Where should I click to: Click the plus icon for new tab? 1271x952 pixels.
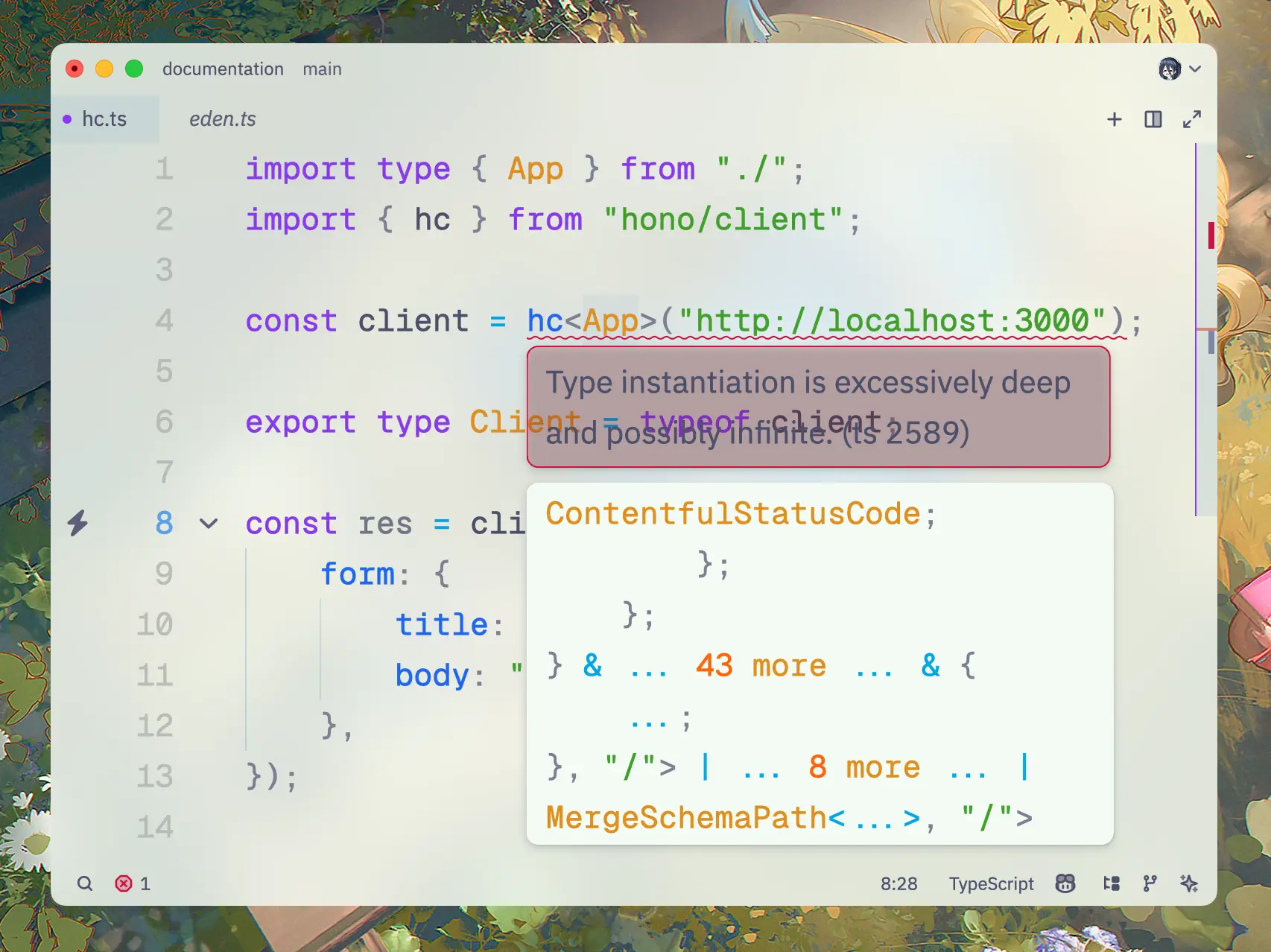tap(1115, 119)
